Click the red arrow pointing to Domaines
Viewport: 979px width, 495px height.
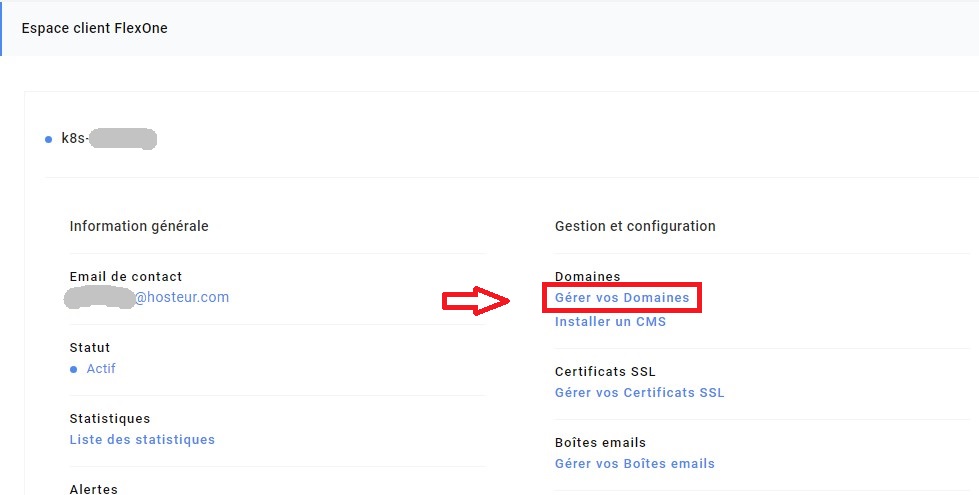click(477, 299)
